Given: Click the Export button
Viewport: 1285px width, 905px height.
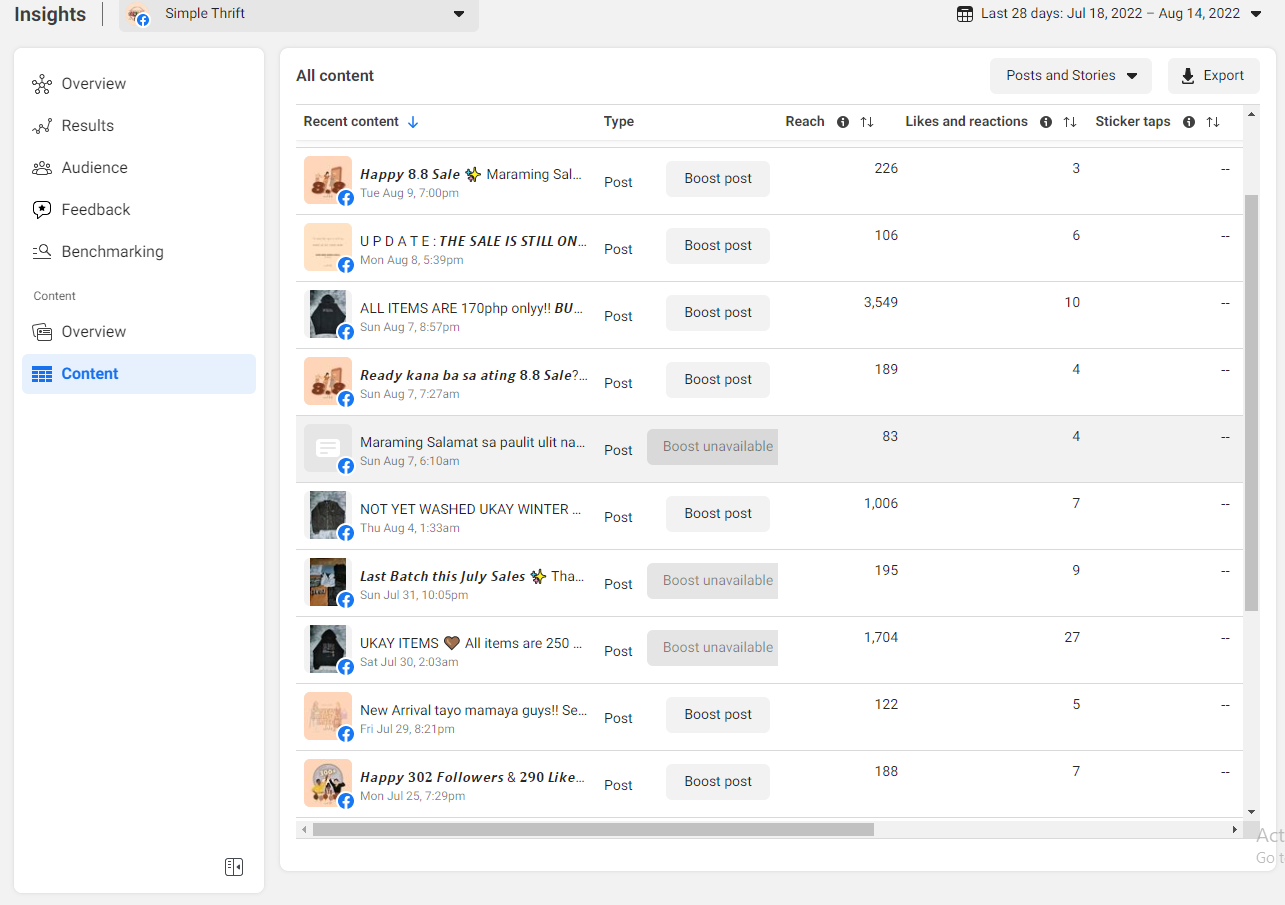Looking at the screenshot, I should [1213, 76].
